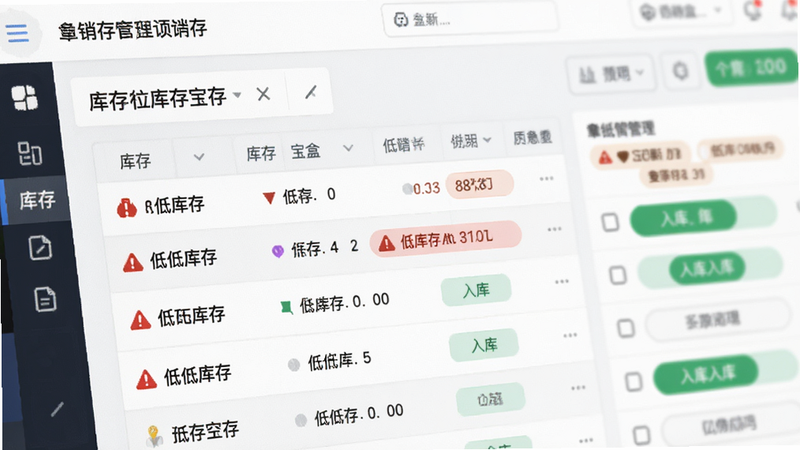Image resolution: width=800 pixels, height=450 pixels.
Task: Adjust the left-filled 入库入库 progress bar
Action: [x=726, y=372]
